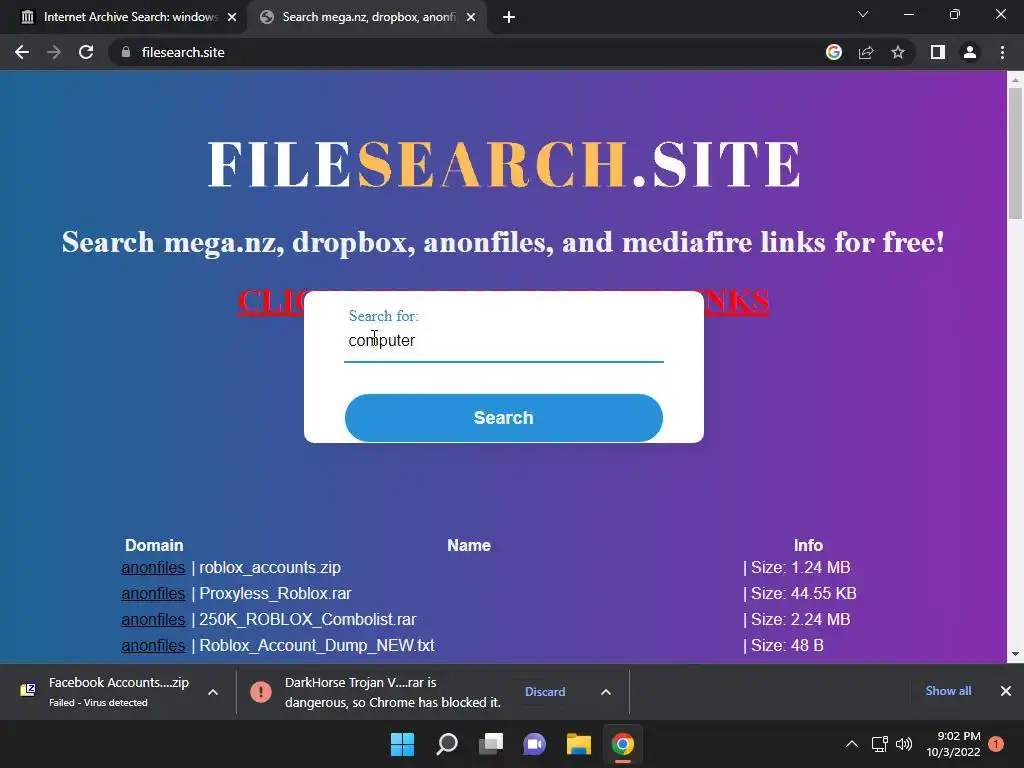Click the DarkHorse Trojan warning icon

coord(261,692)
